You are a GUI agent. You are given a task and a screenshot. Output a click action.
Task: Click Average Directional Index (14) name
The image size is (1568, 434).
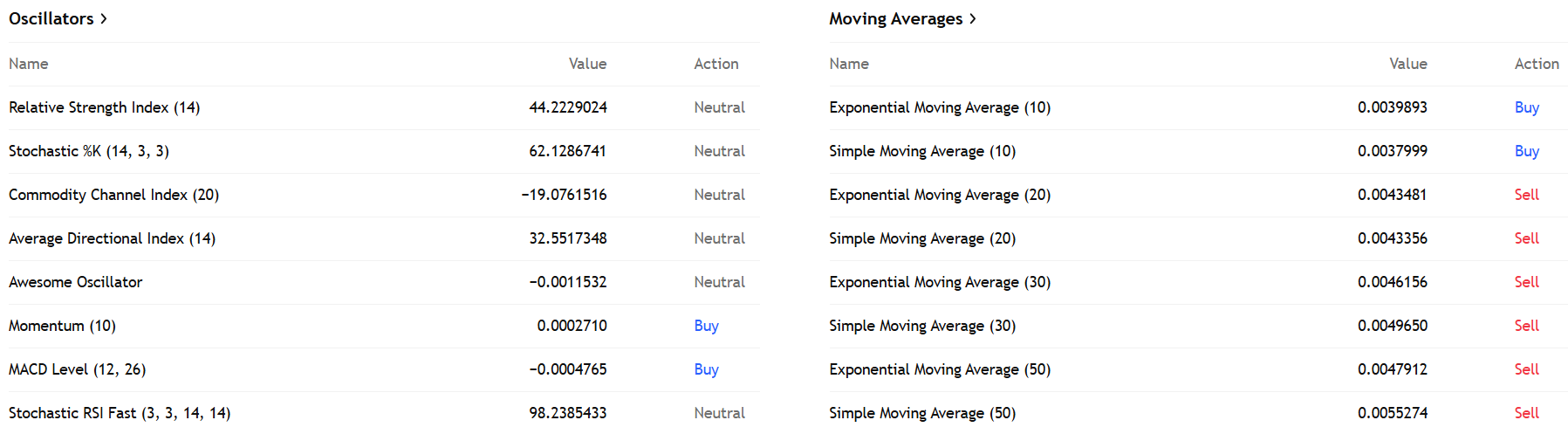[x=112, y=238]
